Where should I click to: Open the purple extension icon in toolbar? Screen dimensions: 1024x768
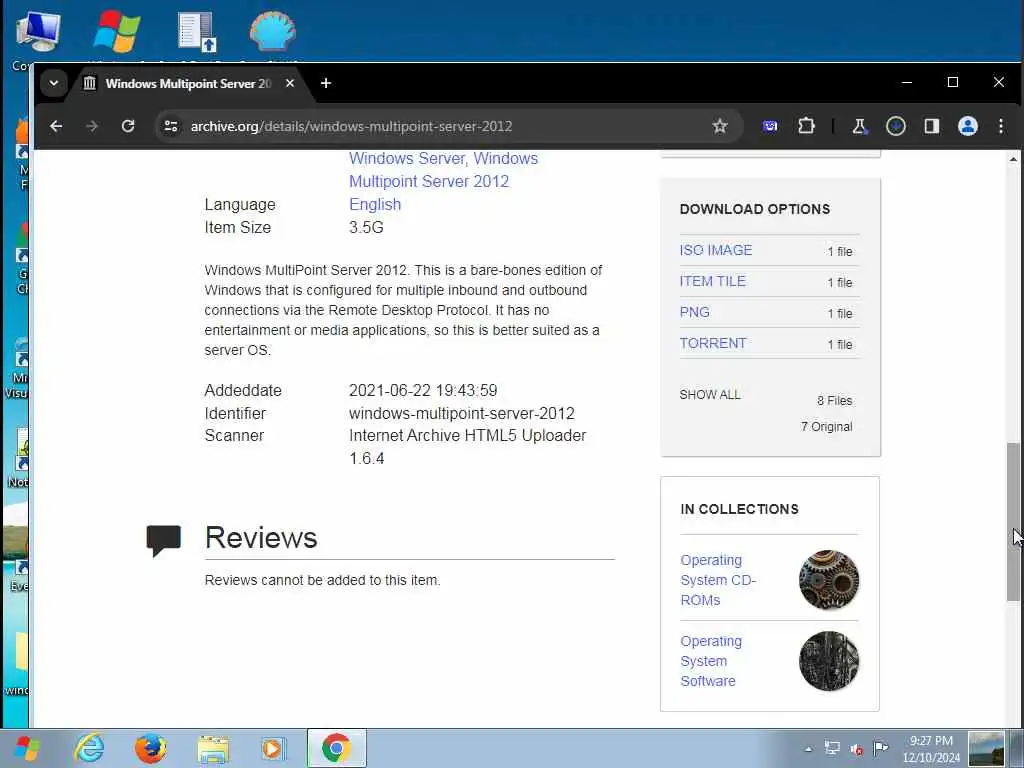771,126
